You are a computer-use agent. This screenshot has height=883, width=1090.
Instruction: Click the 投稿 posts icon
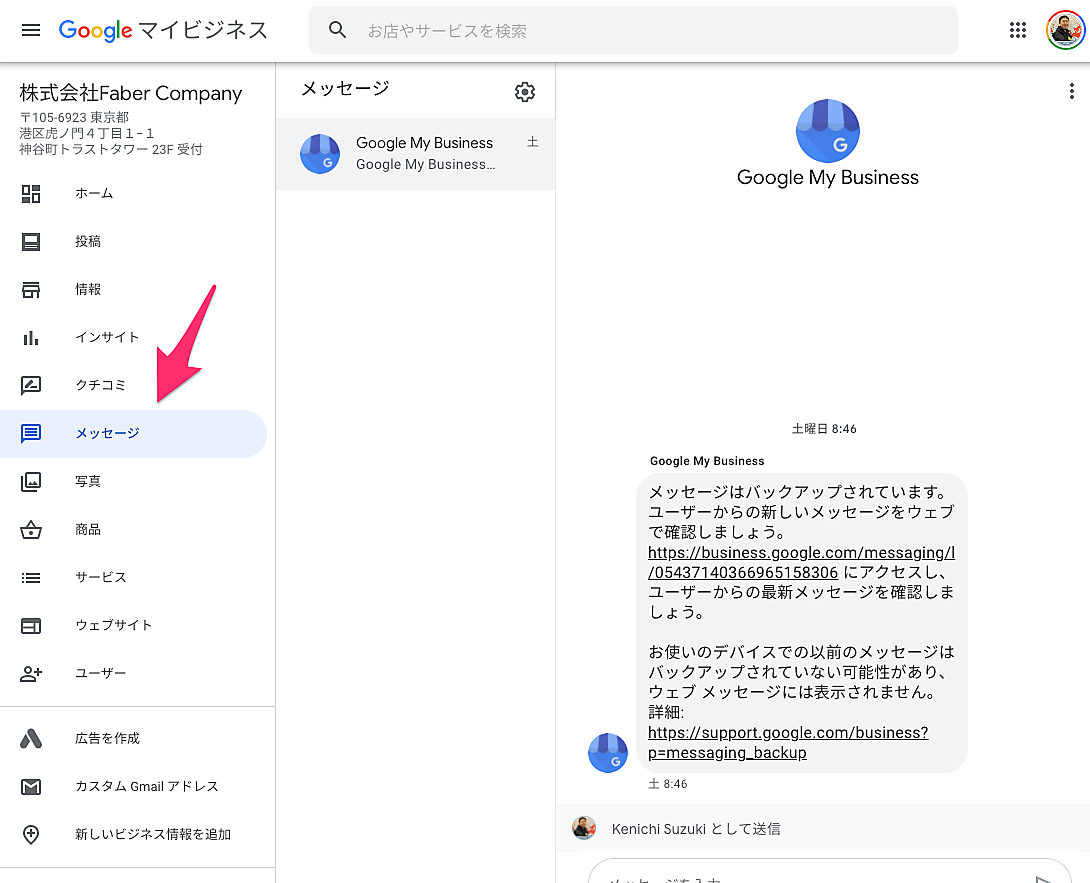31,241
